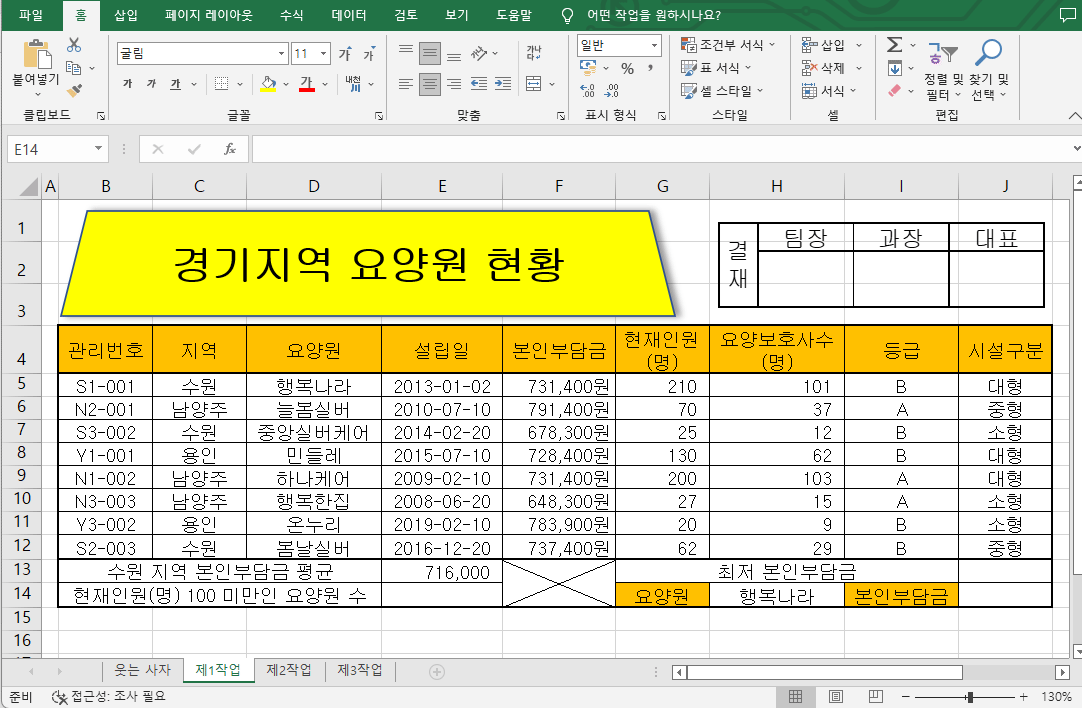Viewport: 1082px width, 708px height.
Task: Increase indent
Action: [x=503, y=84]
